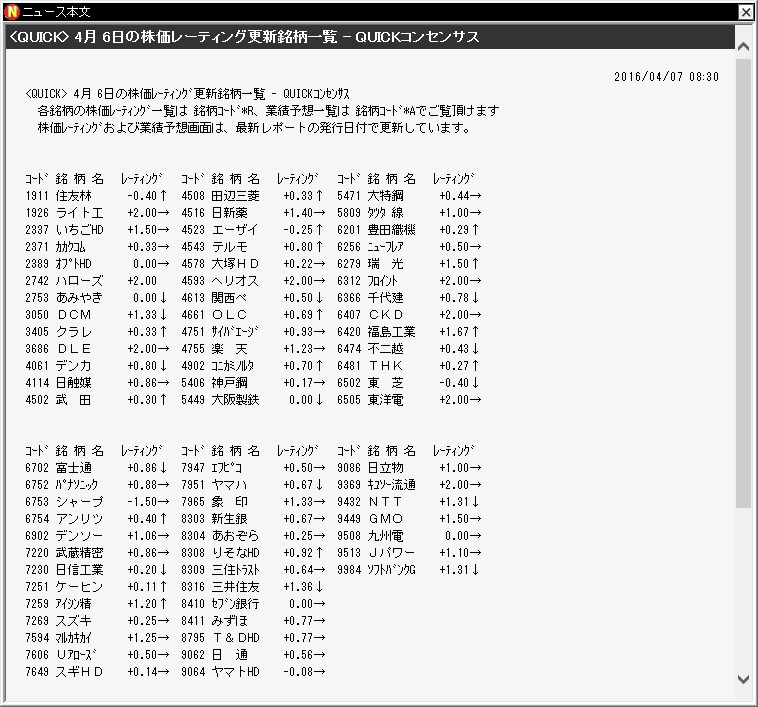Select row 6754 アンリツ
758x707 pixels.
point(97,519)
